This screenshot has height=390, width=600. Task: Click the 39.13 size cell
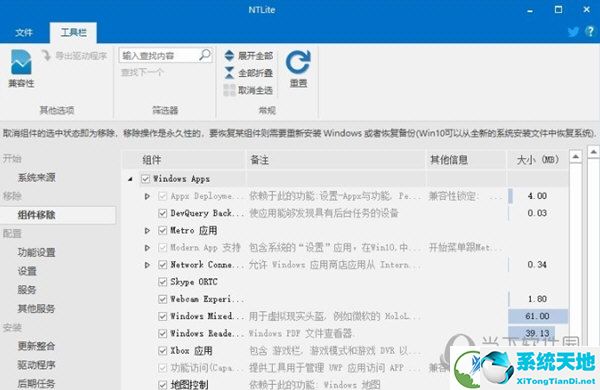538,333
